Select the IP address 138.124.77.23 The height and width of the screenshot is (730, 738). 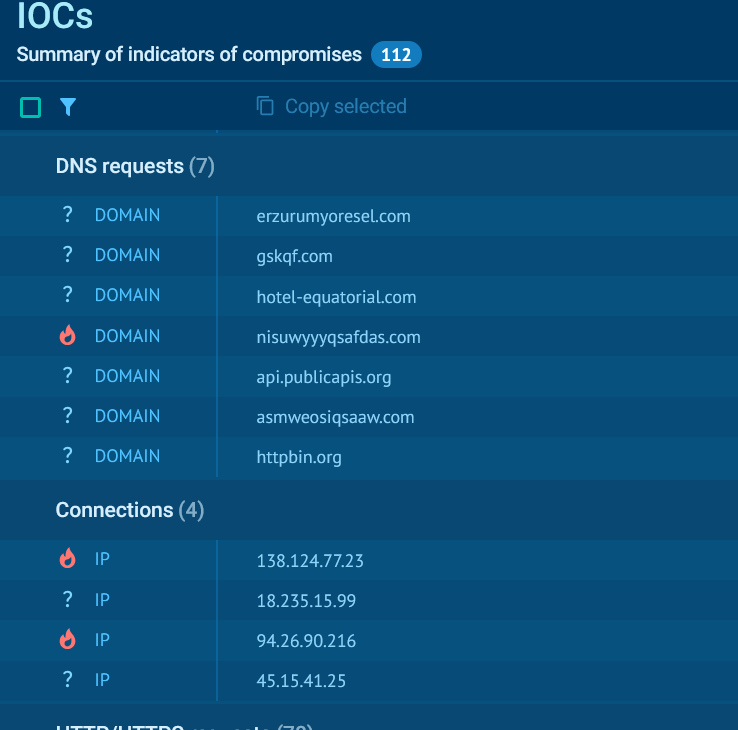click(x=310, y=561)
